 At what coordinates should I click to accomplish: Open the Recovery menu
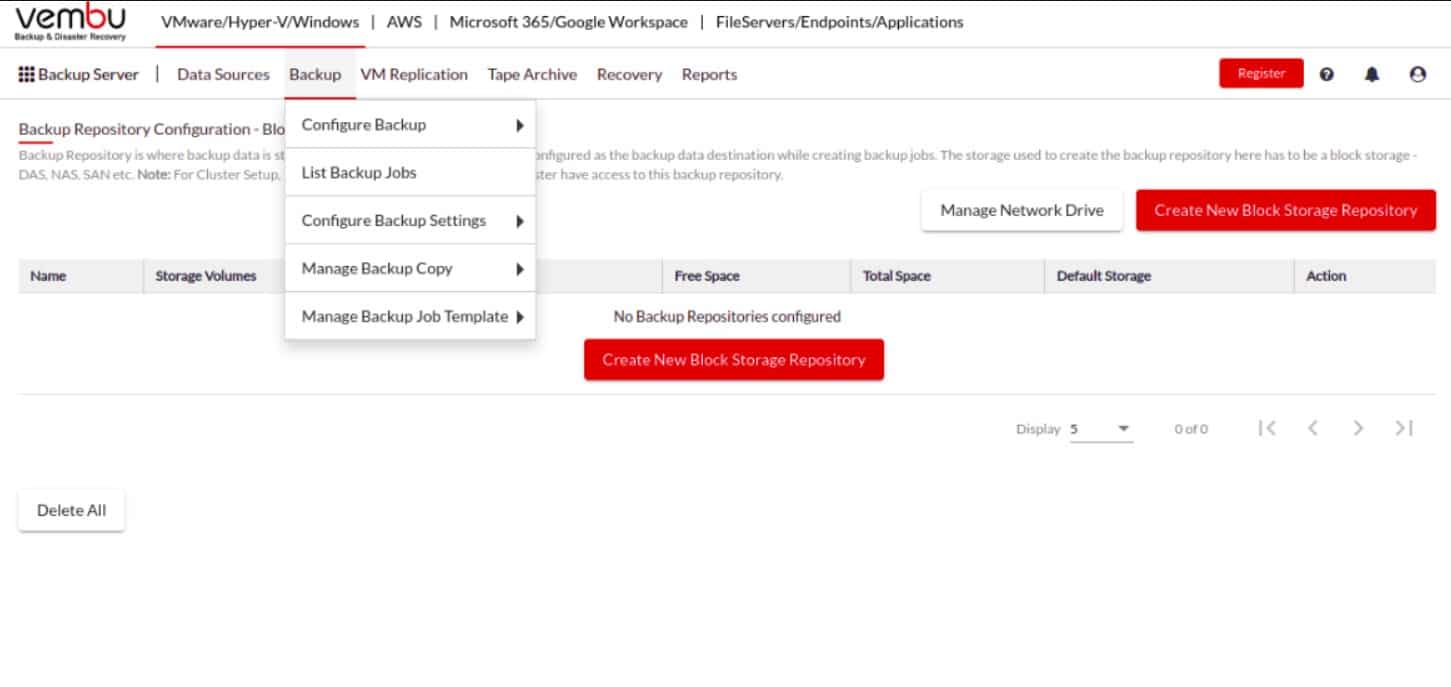629,74
